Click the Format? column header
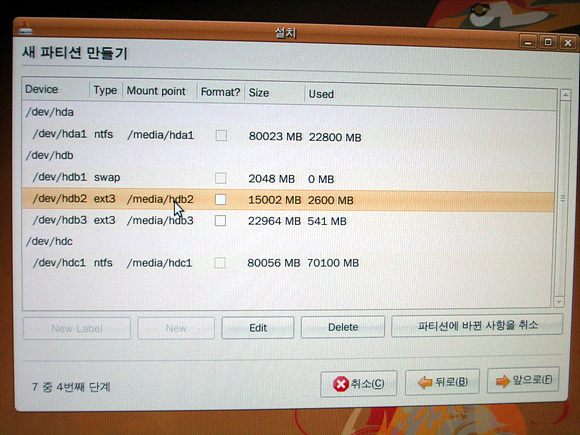Image resolution: width=580 pixels, height=435 pixels. coord(220,92)
